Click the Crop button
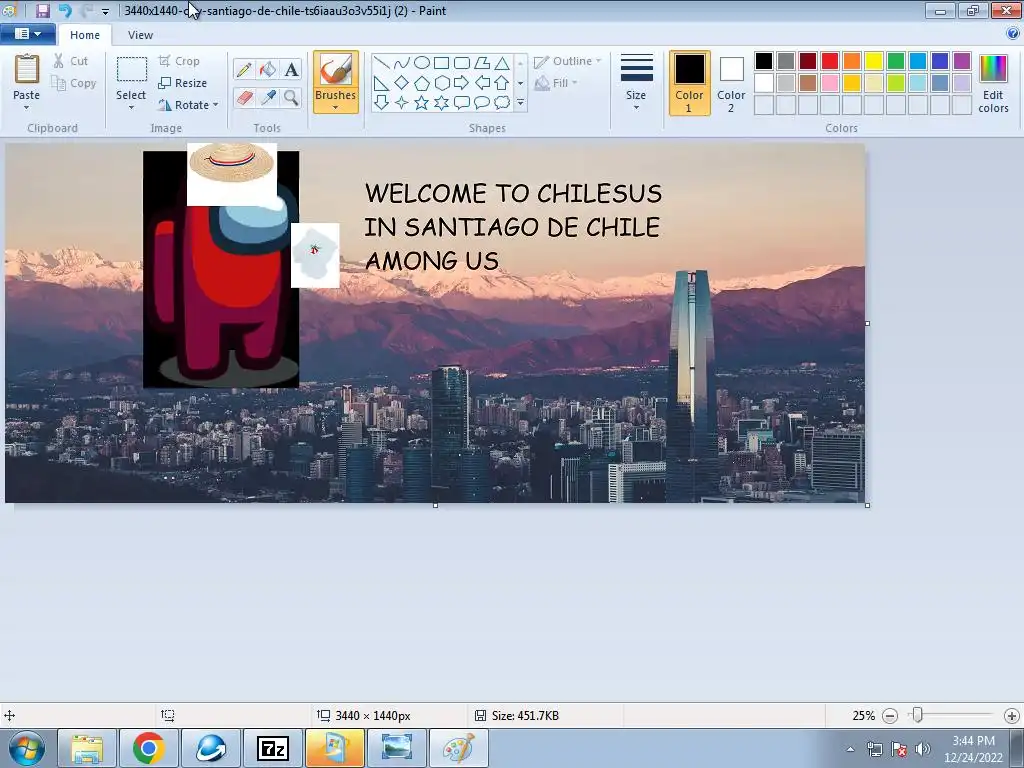 click(180, 61)
